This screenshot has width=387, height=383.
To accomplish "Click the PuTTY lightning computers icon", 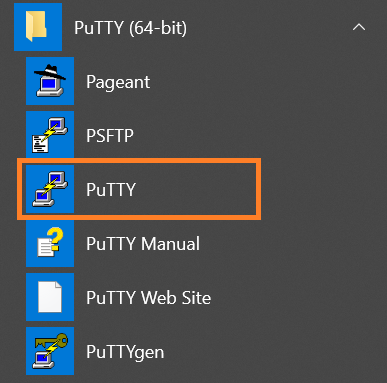I will point(50,189).
